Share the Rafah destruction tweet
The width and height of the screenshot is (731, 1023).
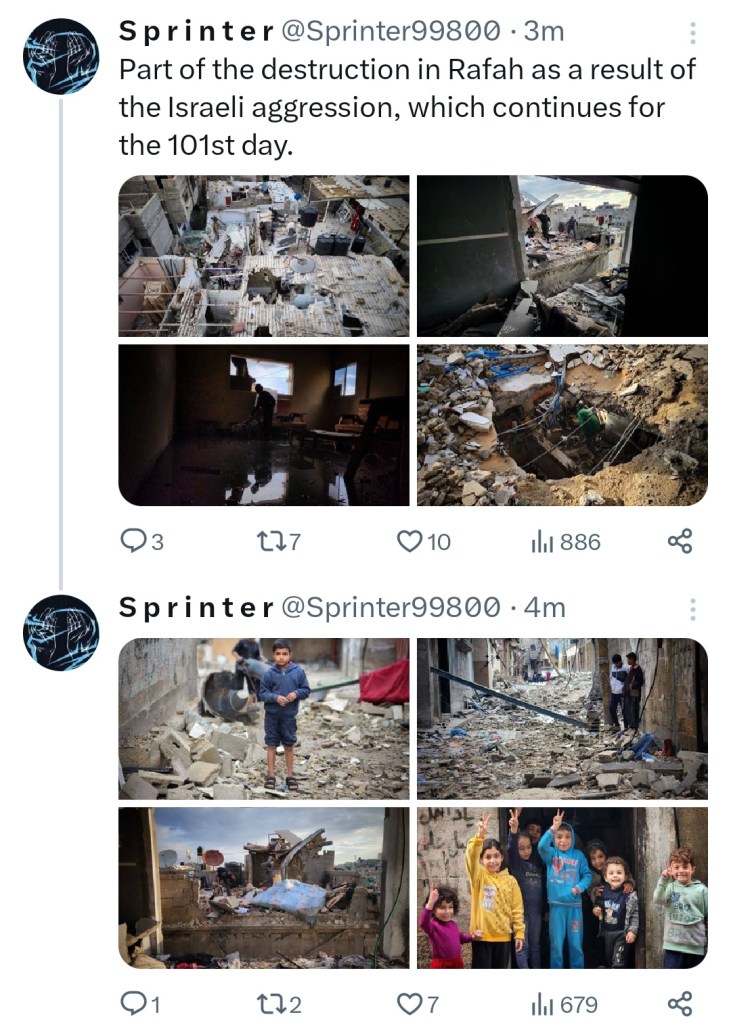(x=680, y=541)
